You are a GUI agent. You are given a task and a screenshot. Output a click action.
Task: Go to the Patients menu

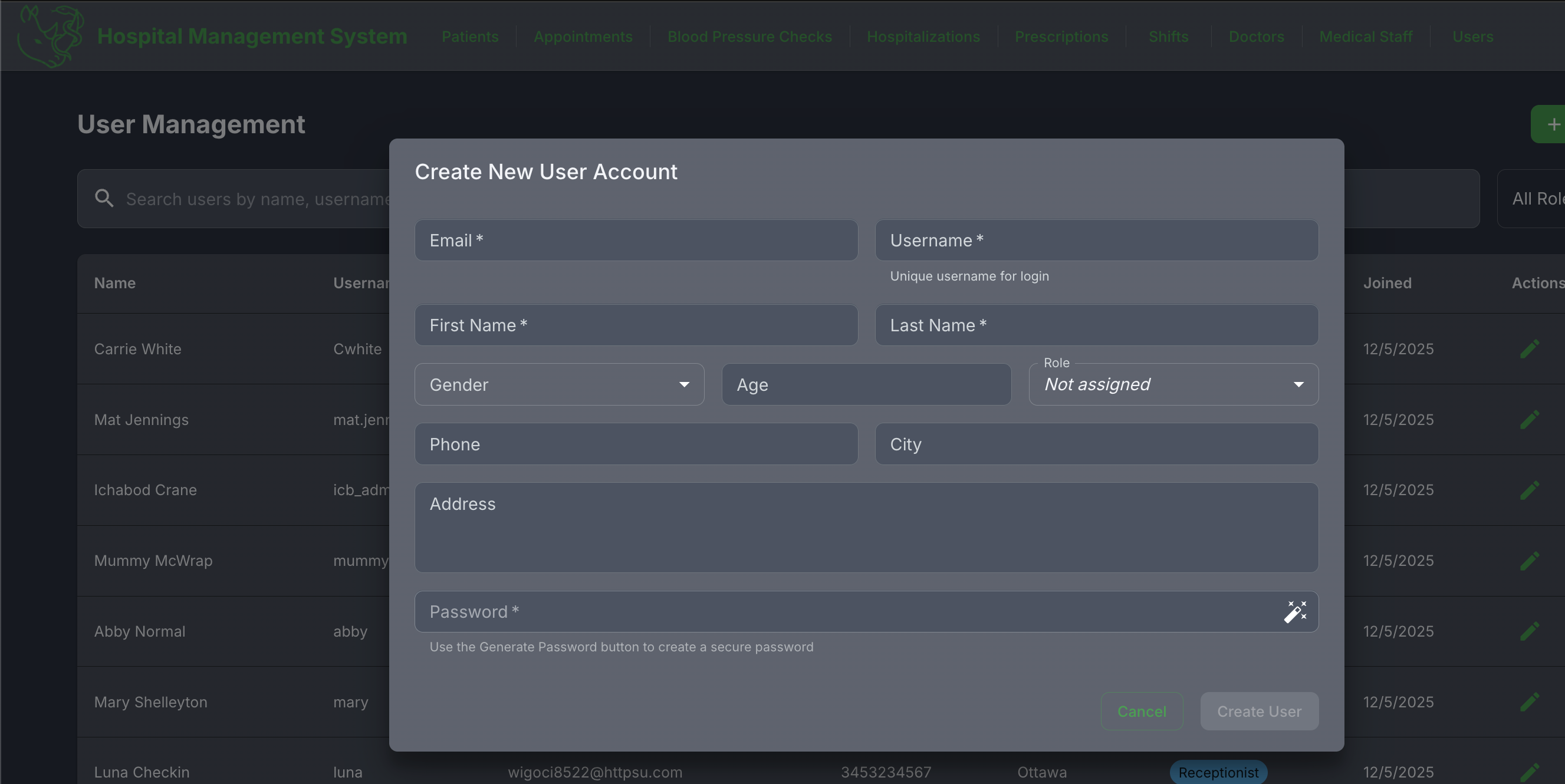[469, 37]
